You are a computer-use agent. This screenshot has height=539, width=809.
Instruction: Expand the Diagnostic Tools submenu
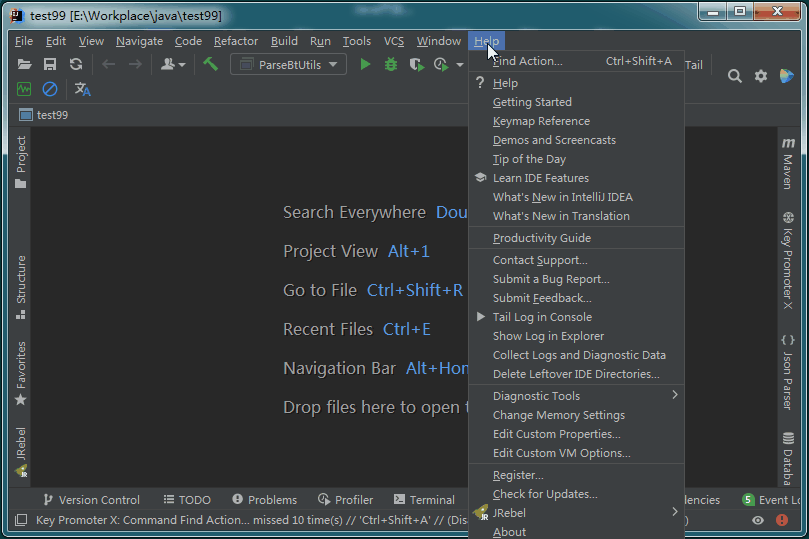pos(576,396)
